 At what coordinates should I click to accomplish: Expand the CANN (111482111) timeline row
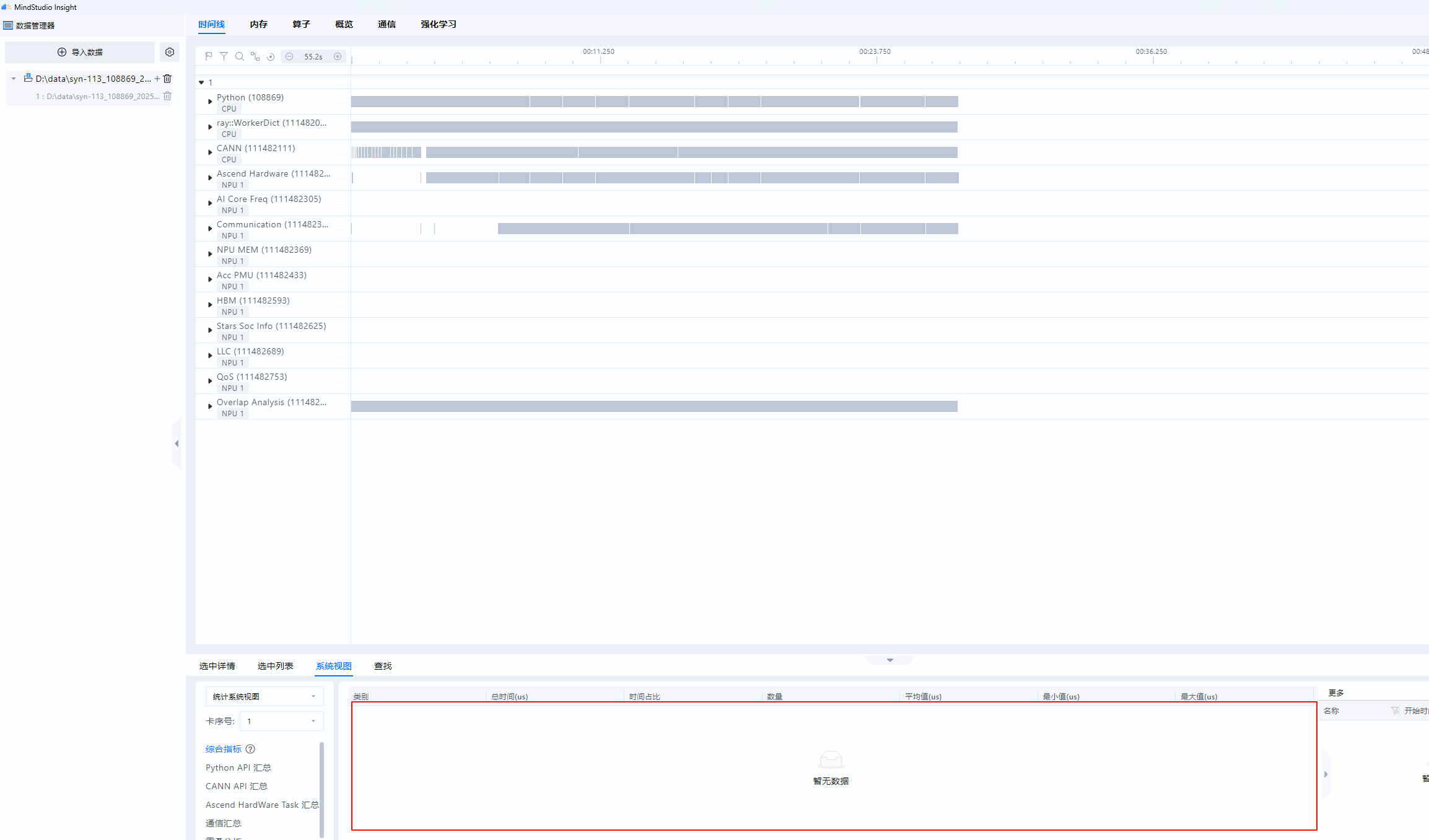[x=210, y=152]
